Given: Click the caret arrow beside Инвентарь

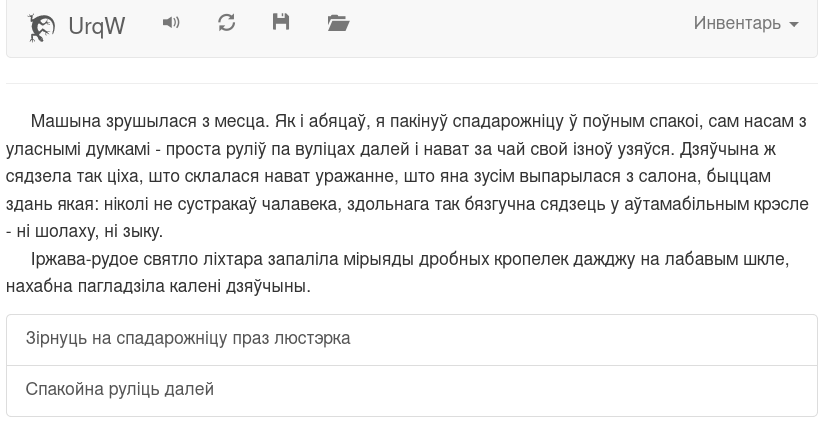Looking at the screenshot, I should [794, 24].
